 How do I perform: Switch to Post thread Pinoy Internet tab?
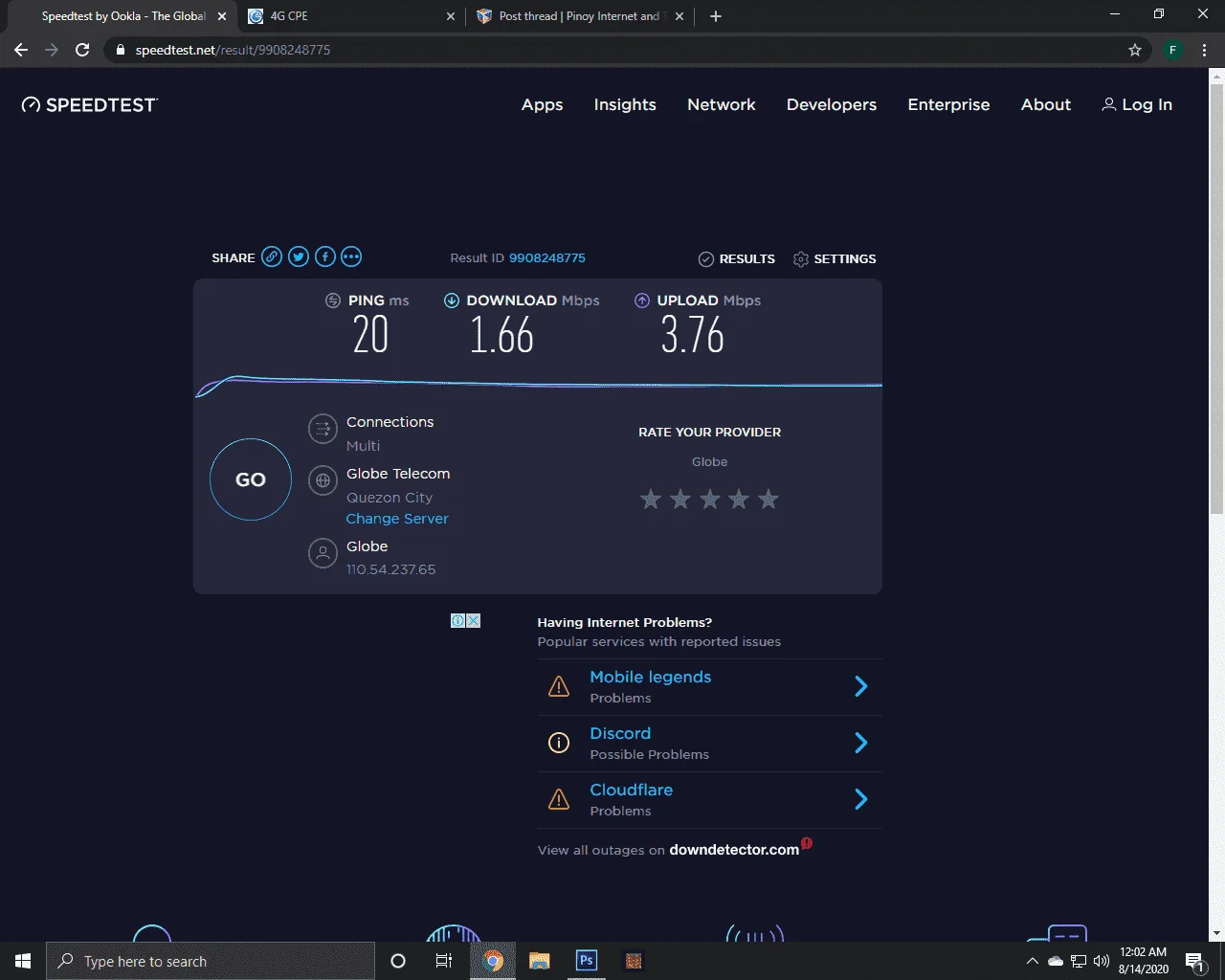[580, 16]
